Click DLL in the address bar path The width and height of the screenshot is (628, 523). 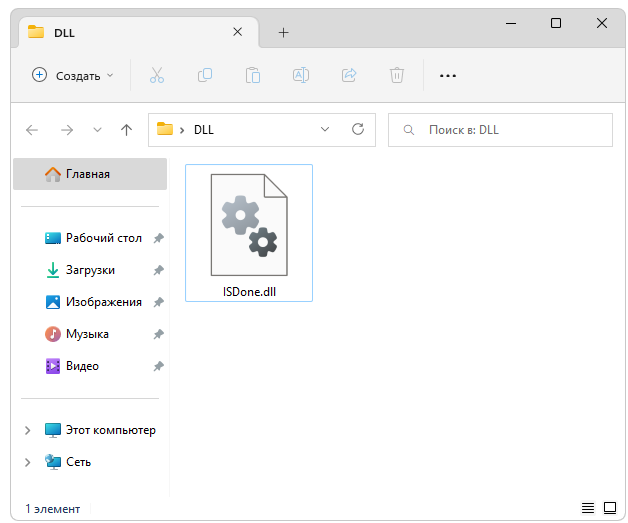pos(203,130)
